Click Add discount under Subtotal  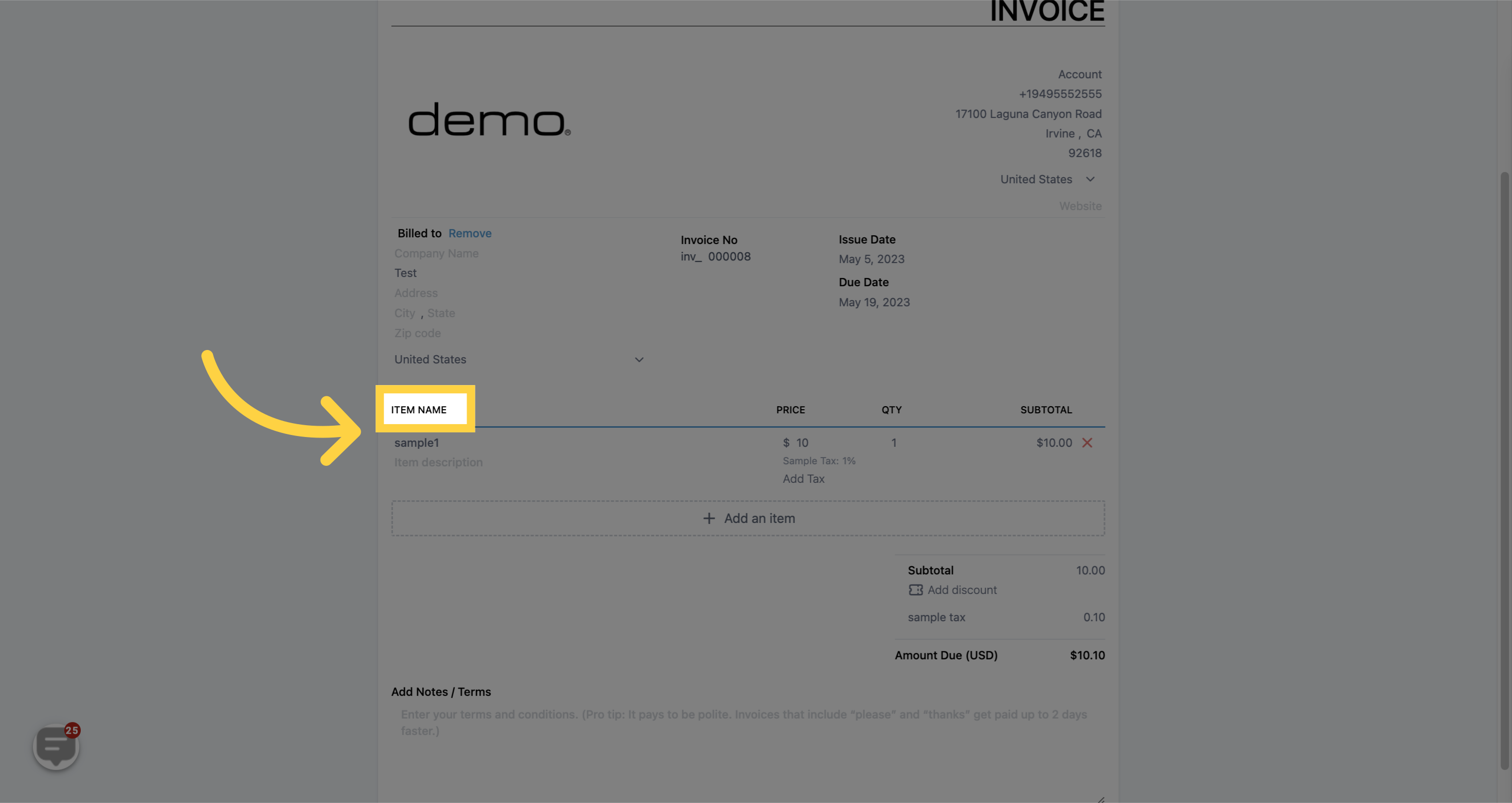962,590
